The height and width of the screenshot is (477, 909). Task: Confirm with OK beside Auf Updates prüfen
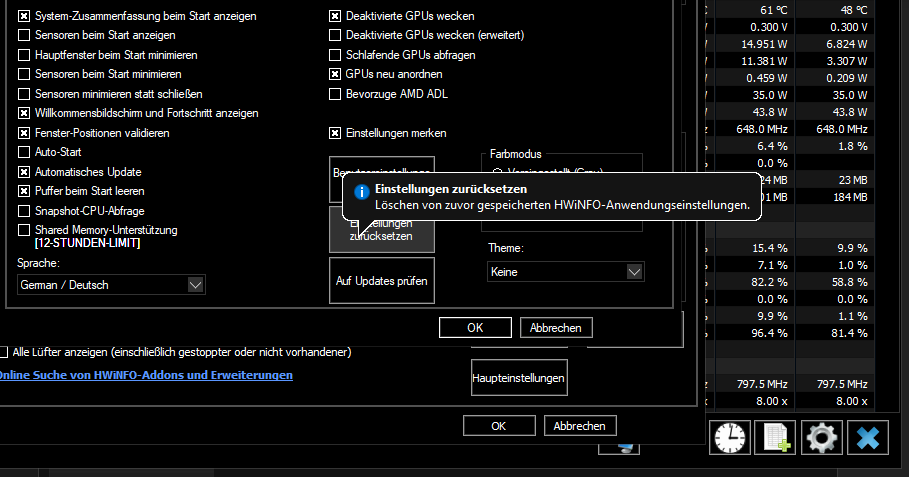[475, 327]
